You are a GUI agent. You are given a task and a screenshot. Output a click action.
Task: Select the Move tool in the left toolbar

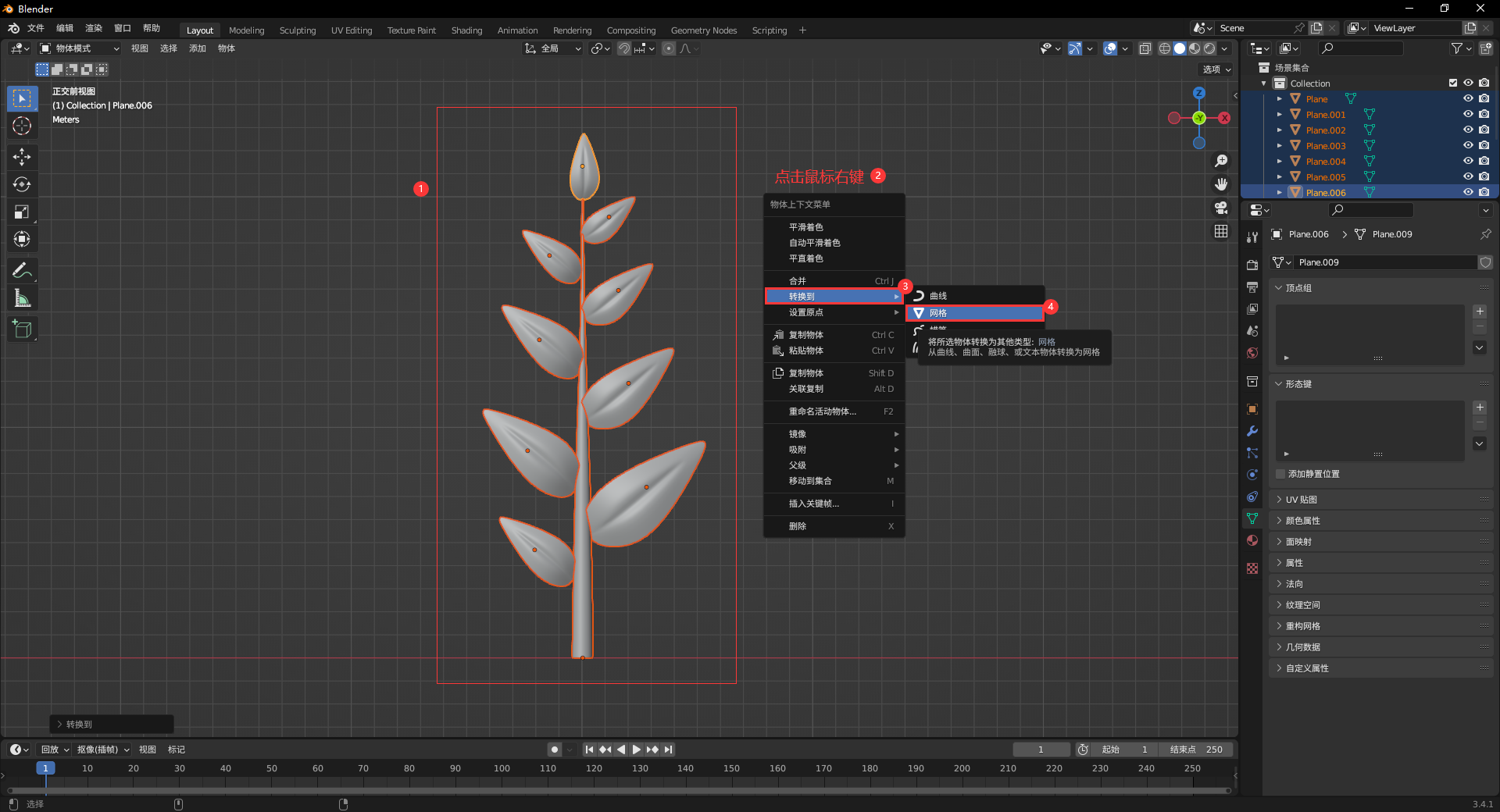pos(22,157)
